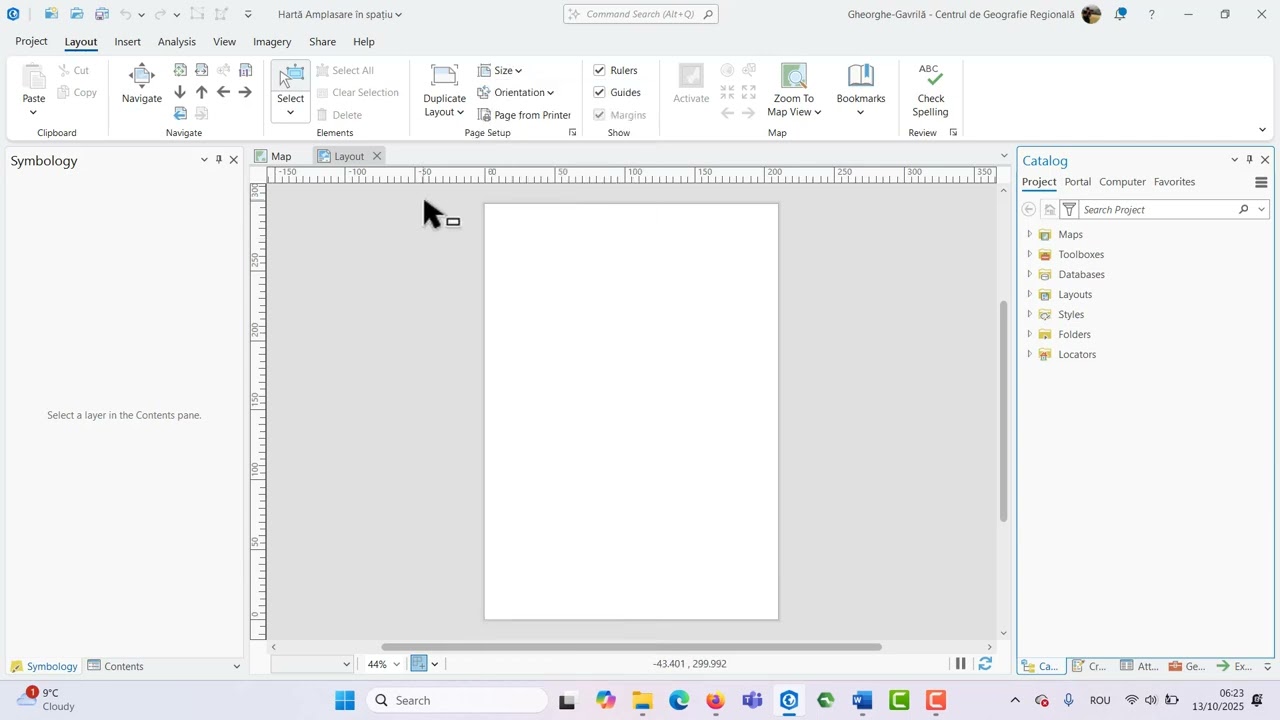Open the Project menu tab
Image resolution: width=1280 pixels, height=720 pixels.
pyautogui.click(x=31, y=42)
